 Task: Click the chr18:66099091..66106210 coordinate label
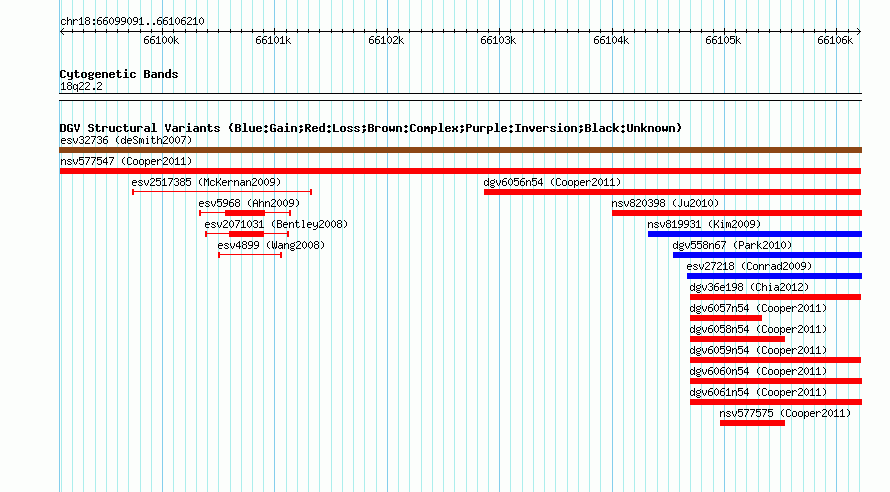(132, 21)
